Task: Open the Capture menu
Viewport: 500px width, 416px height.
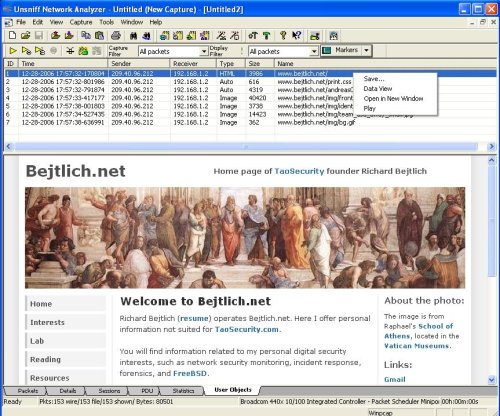Action: (81, 22)
